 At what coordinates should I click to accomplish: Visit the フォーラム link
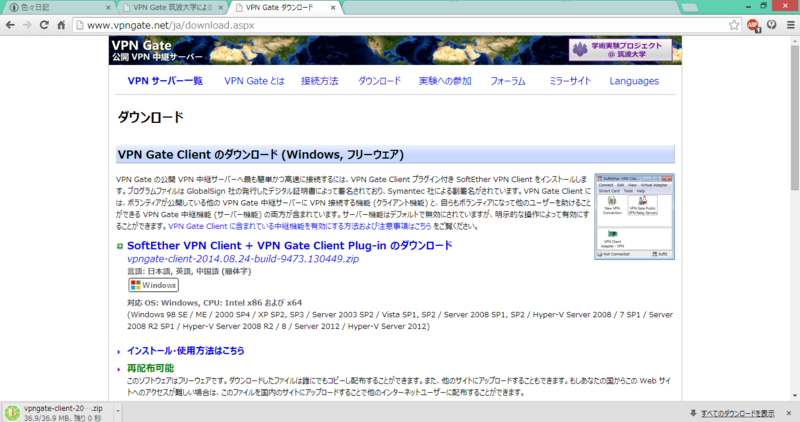508,81
